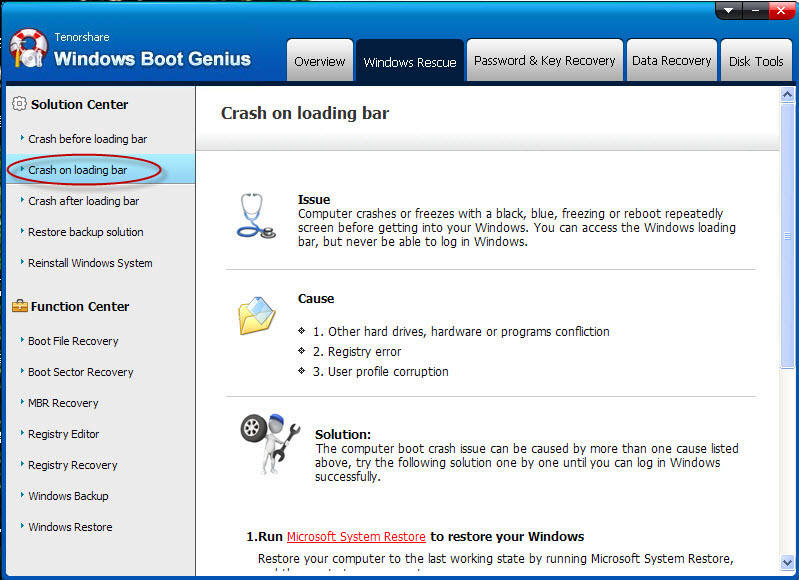Open Restore backup solution
This screenshot has height=580, width=799.
(x=86, y=232)
